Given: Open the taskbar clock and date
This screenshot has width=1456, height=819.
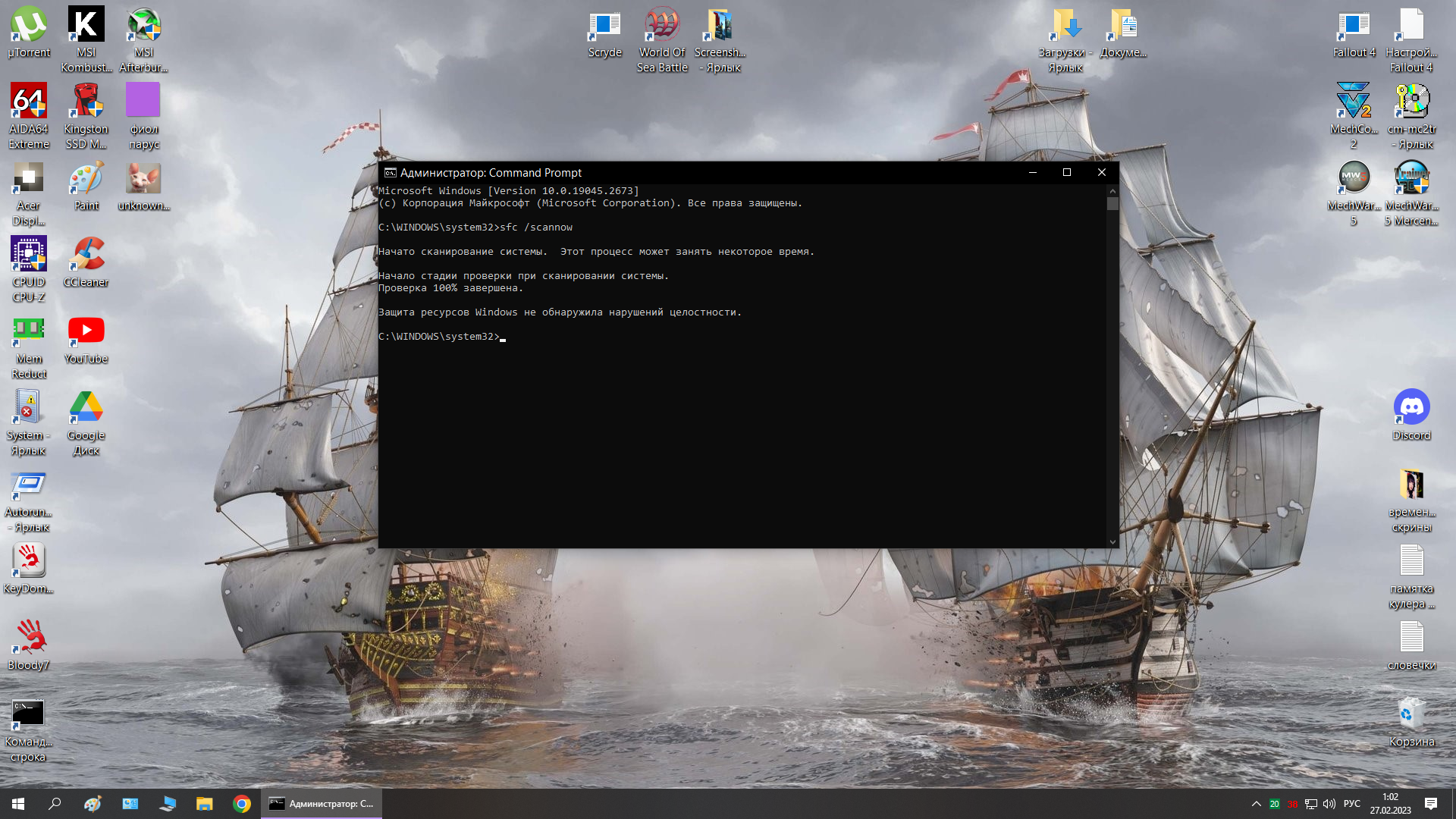Looking at the screenshot, I should pos(1390,804).
